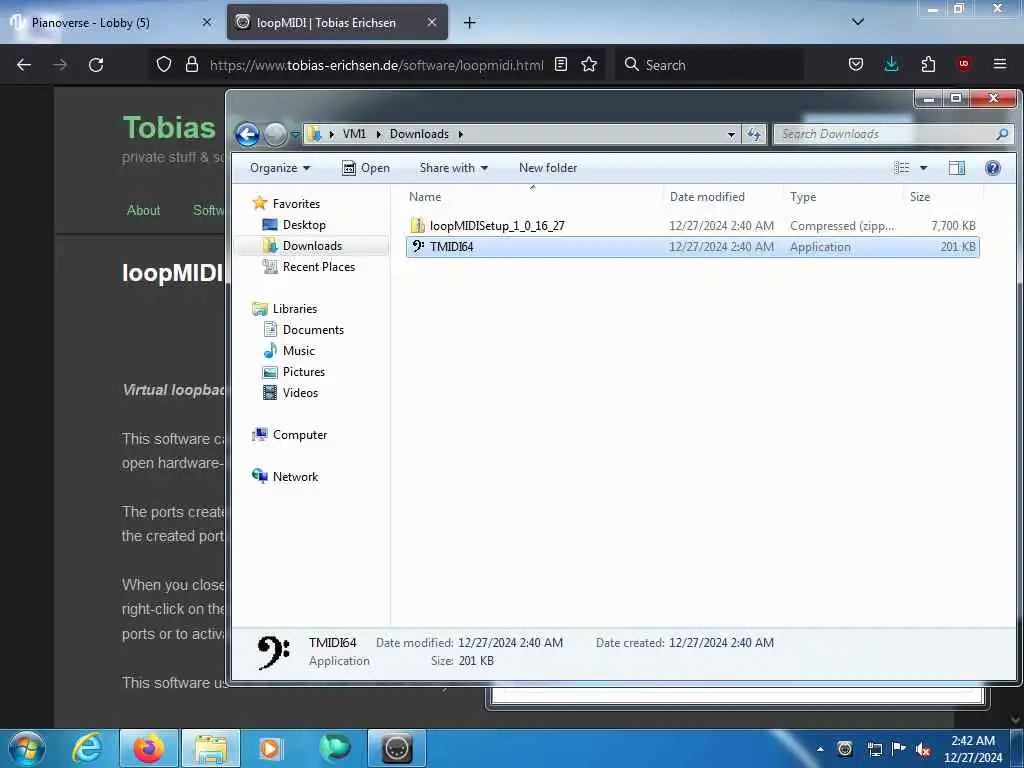This screenshot has height=768, width=1024.
Task: Sort by Date modified column
Action: 707,197
